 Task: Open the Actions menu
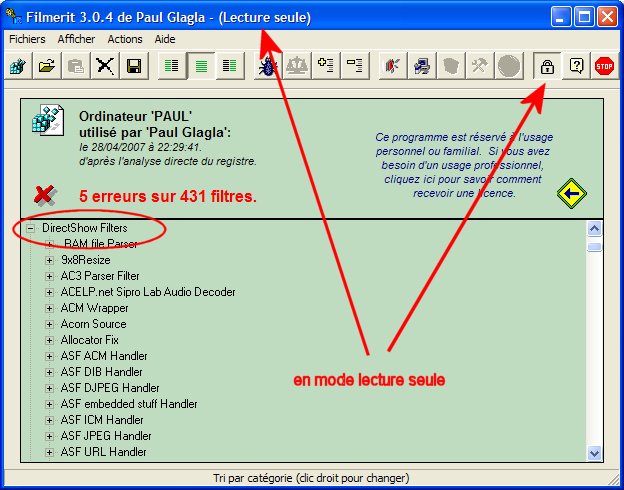pyautogui.click(x=125, y=39)
